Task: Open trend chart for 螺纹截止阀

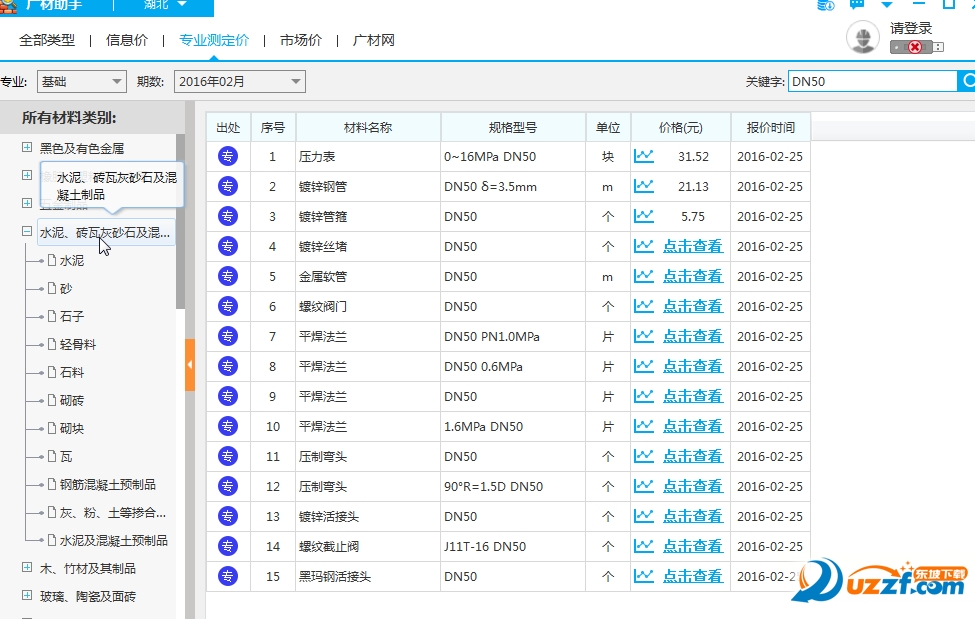Action: pos(644,546)
